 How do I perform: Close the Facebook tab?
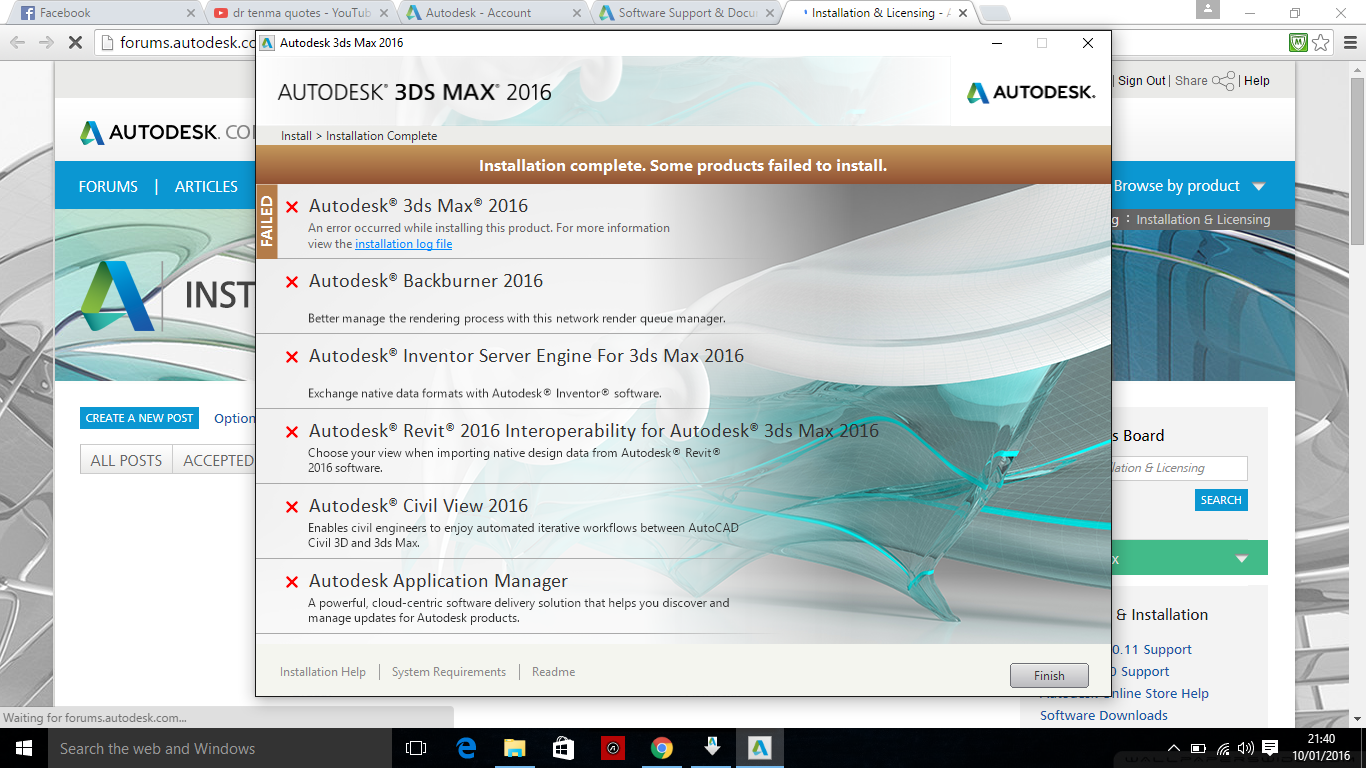[x=190, y=13]
